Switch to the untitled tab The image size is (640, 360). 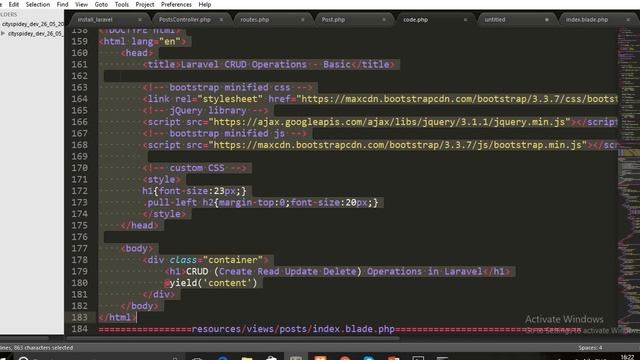(x=495, y=20)
